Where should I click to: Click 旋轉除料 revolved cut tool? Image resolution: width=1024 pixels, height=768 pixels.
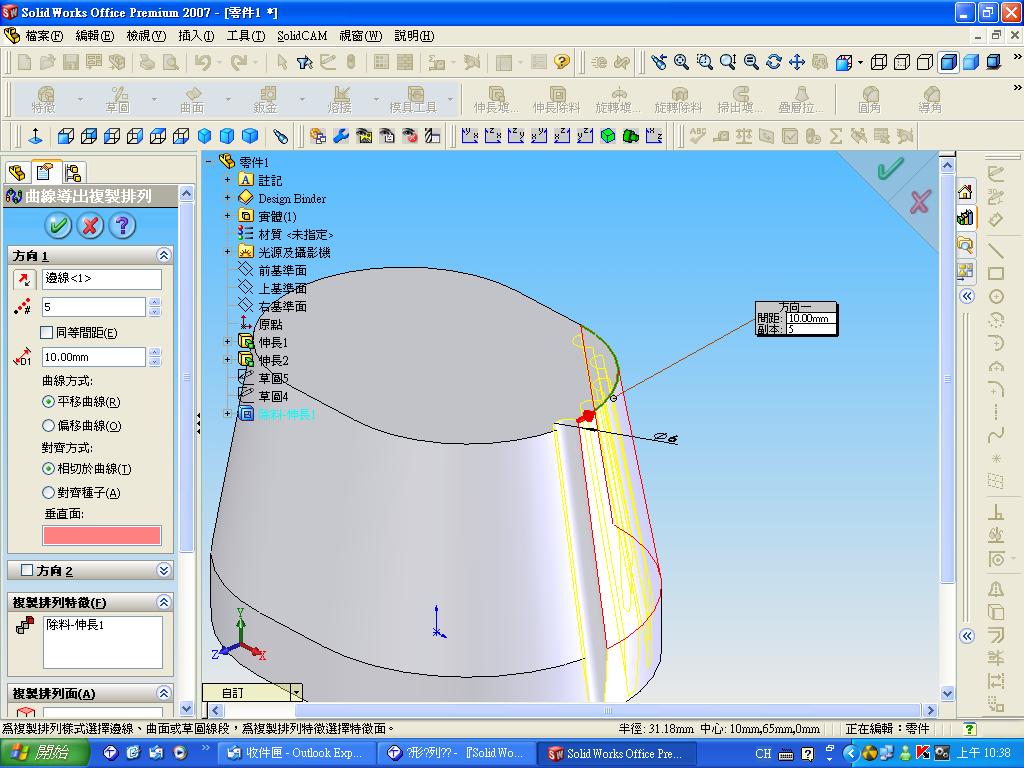pyautogui.click(x=678, y=99)
